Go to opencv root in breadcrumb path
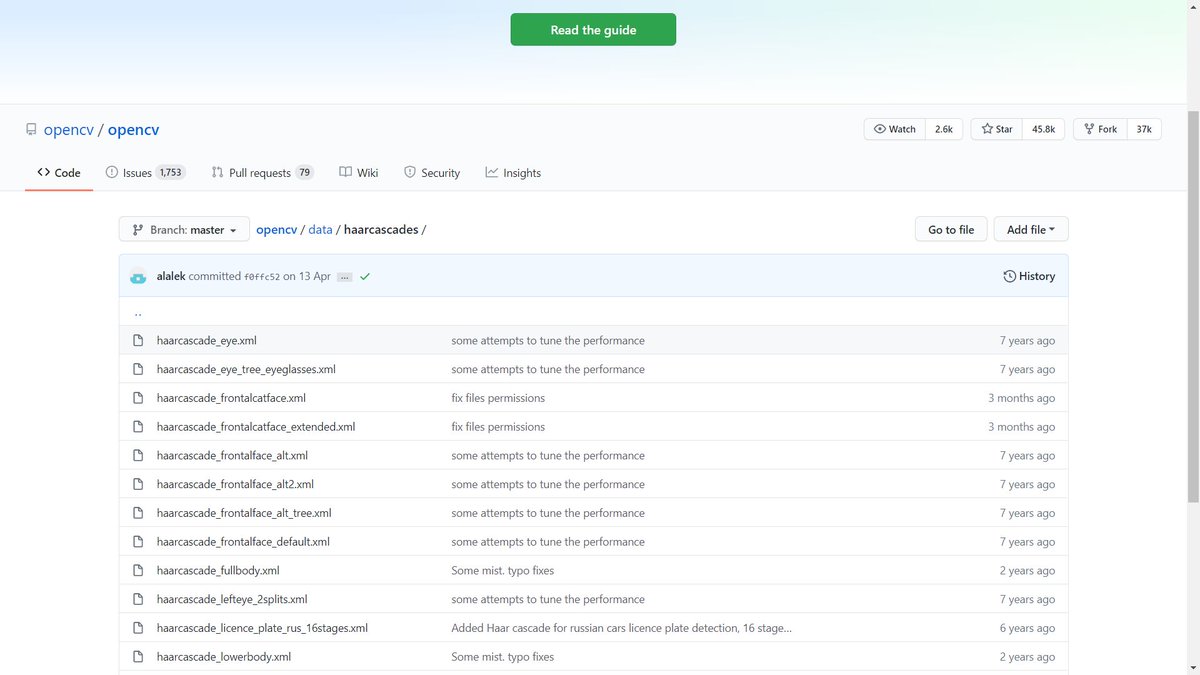This screenshot has width=1200, height=675. (x=277, y=230)
